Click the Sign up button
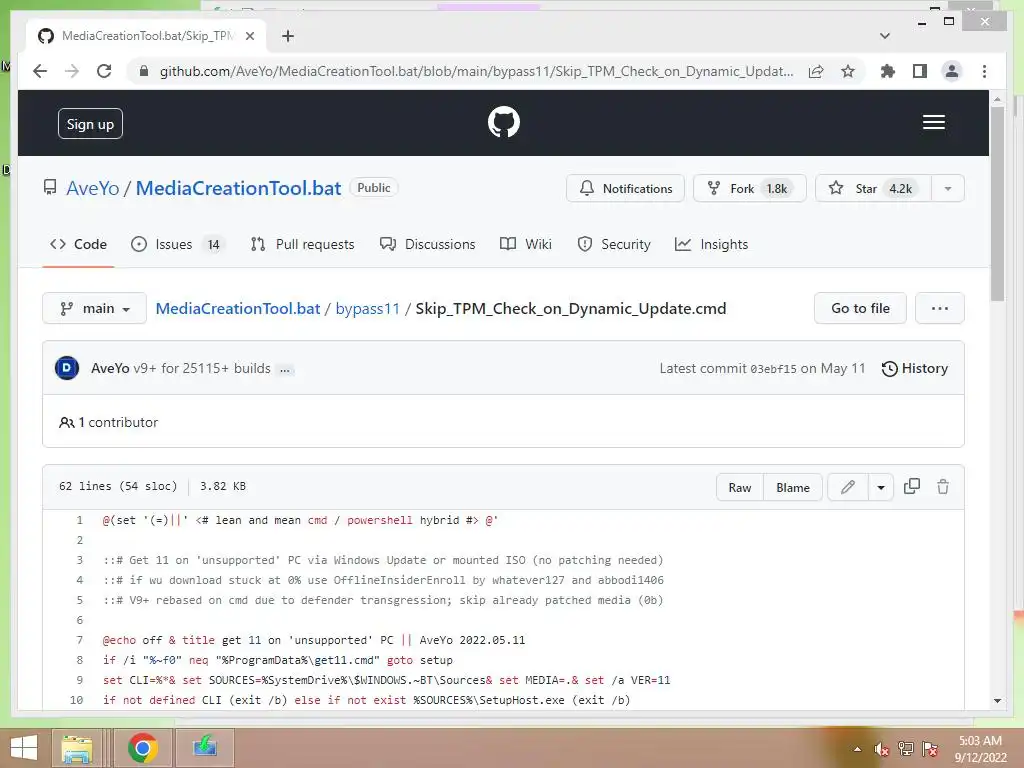 (90, 123)
